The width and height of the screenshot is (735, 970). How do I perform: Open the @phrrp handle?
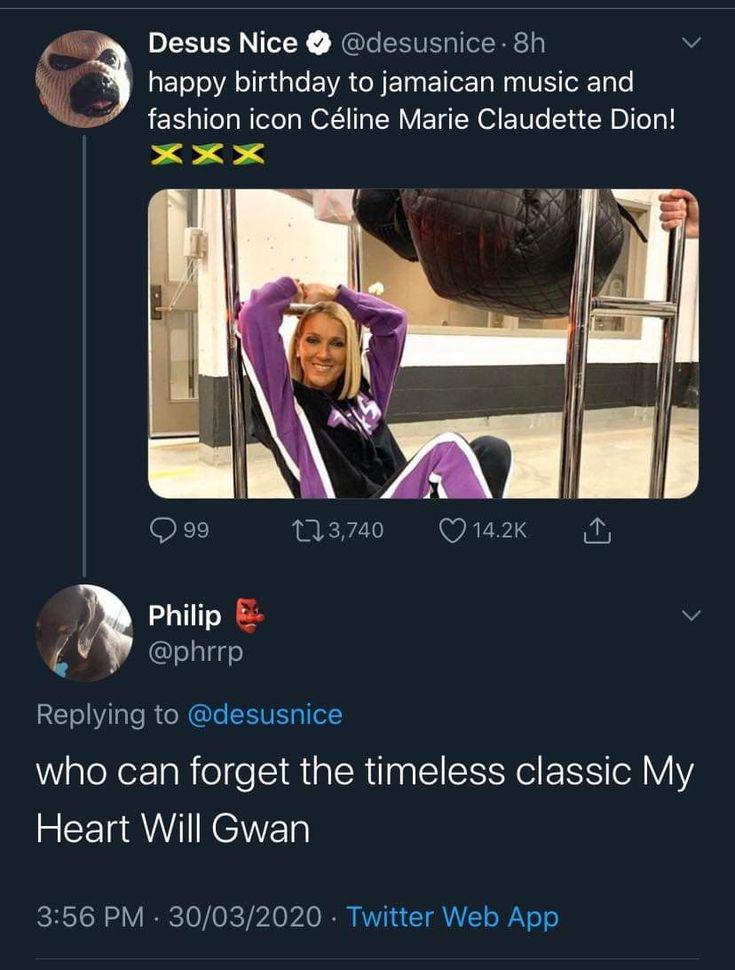(x=196, y=651)
